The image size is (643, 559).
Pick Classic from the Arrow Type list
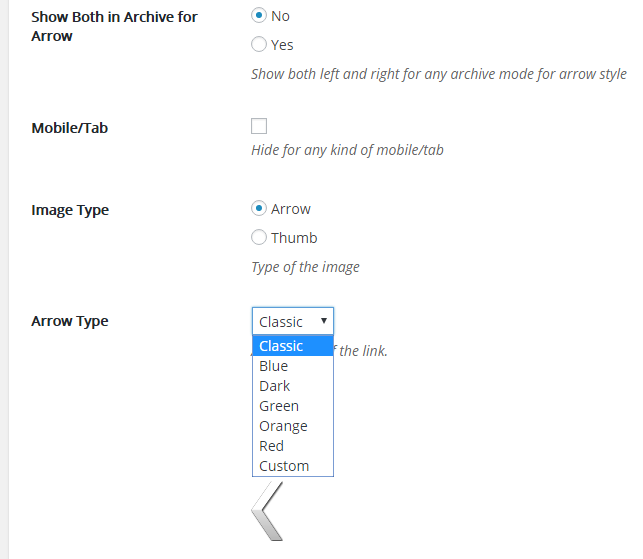click(x=281, y=346)
